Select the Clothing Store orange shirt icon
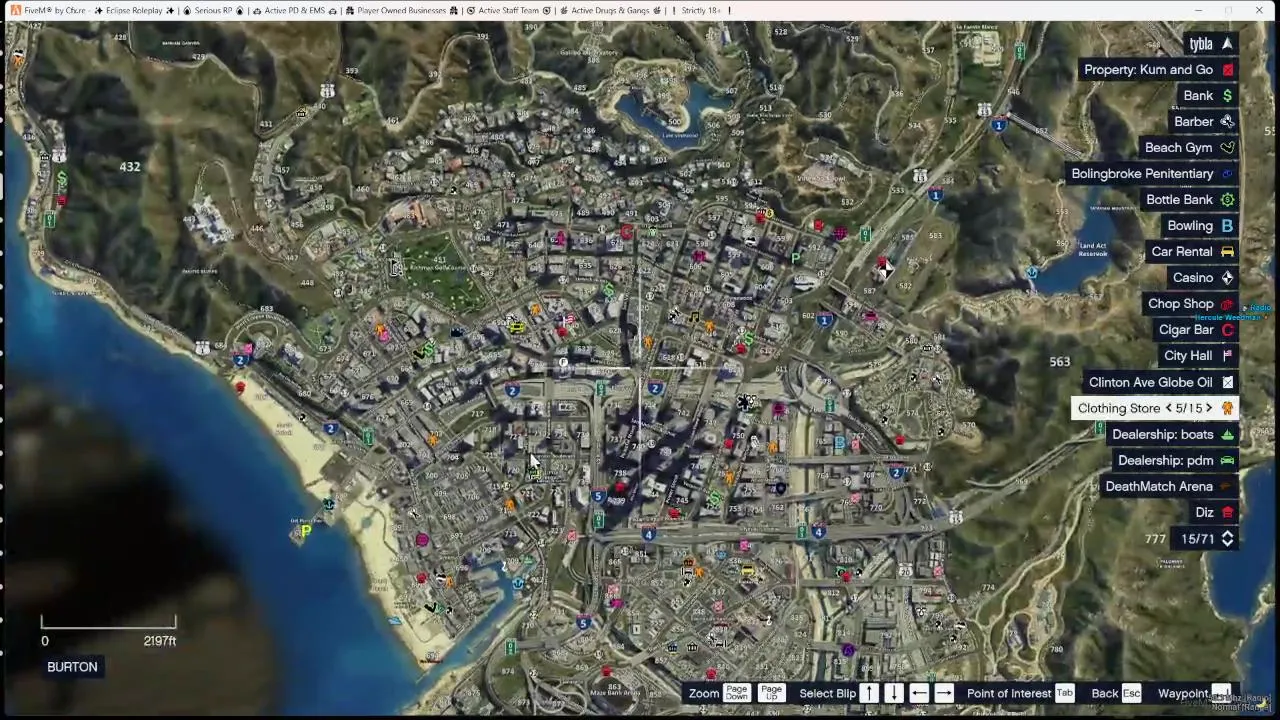The image size is (1280, 720). tap(1227, 408)
